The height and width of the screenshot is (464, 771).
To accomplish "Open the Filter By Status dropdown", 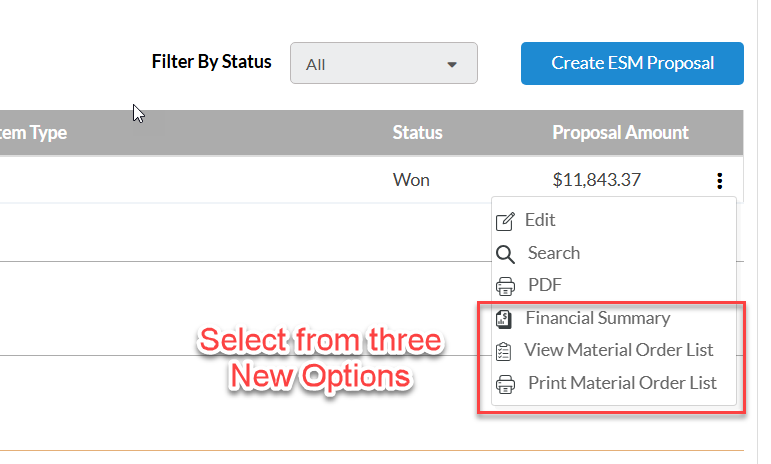I will tap(384, 63).
